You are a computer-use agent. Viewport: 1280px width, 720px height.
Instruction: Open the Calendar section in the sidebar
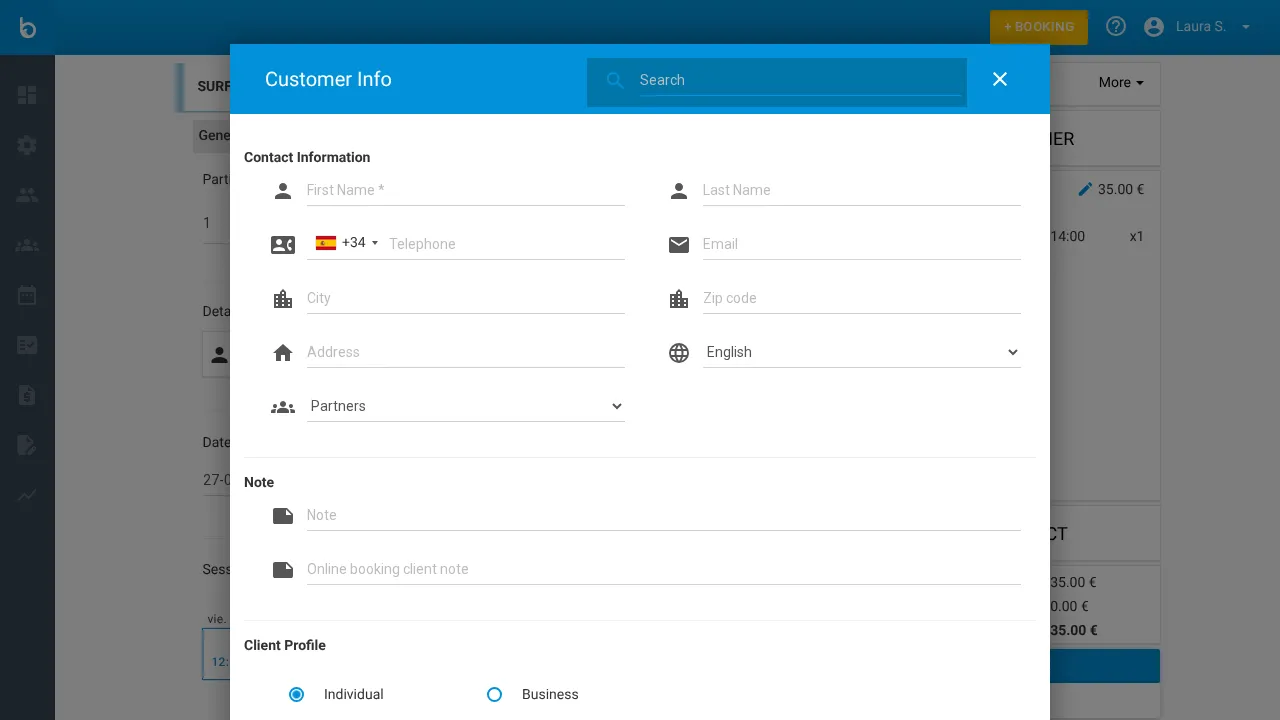27,295
